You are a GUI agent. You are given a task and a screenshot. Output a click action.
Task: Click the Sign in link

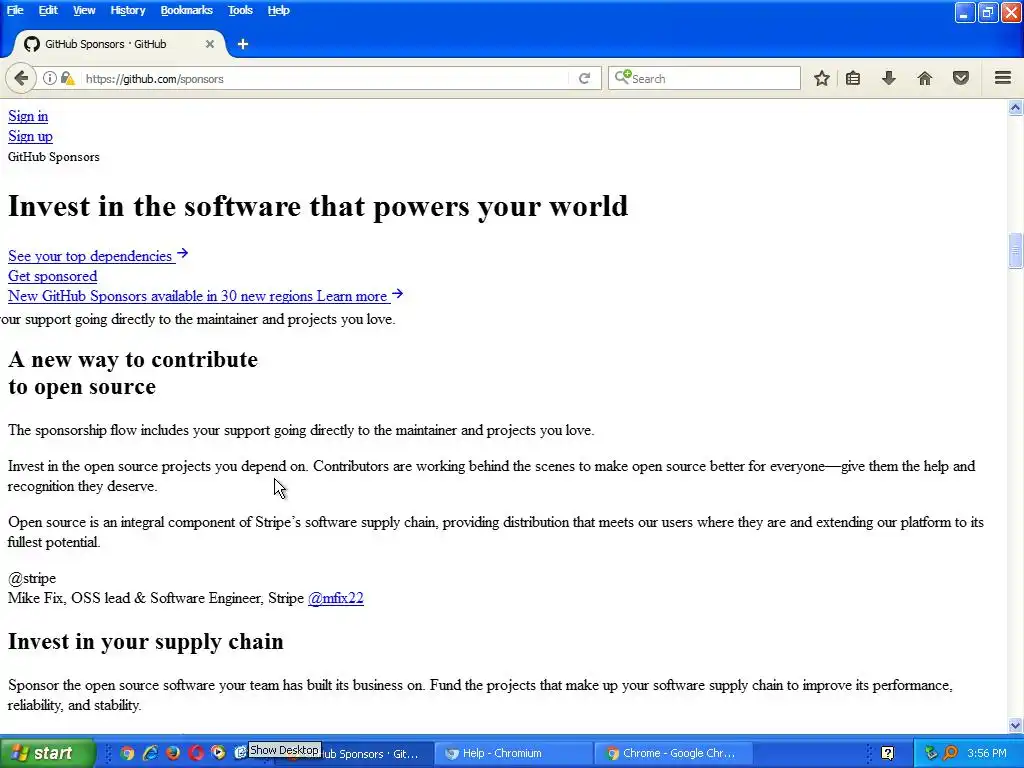pos(27,116)
